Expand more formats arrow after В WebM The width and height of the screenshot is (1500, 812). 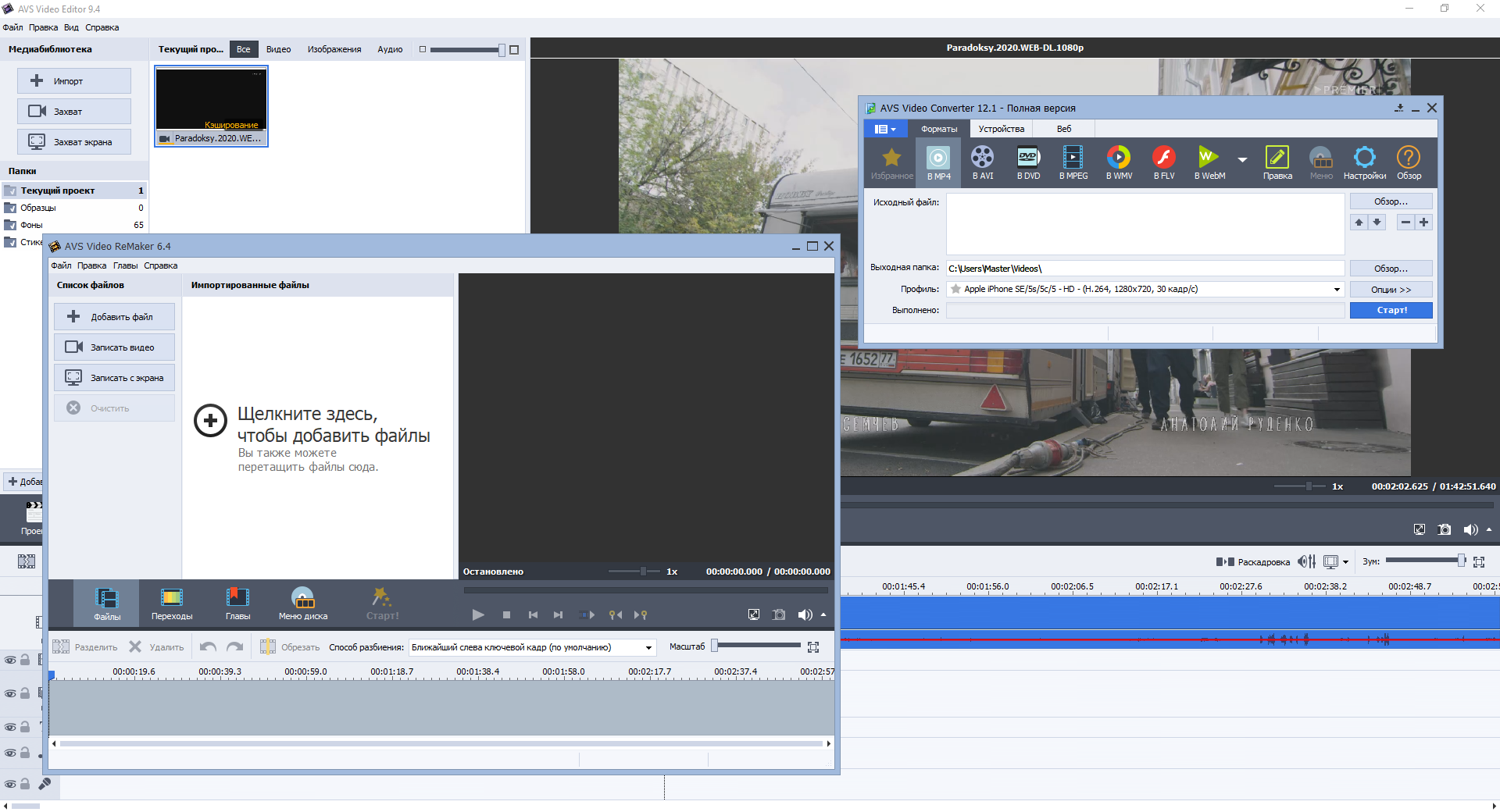coord(1242,160)
